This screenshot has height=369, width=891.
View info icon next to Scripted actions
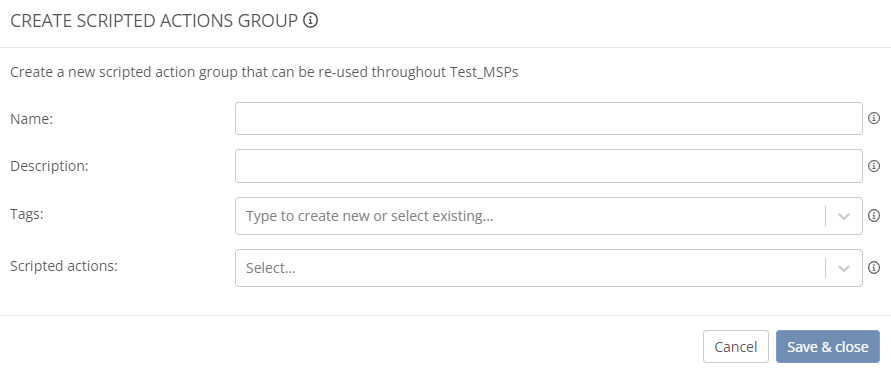coord(874,268)
